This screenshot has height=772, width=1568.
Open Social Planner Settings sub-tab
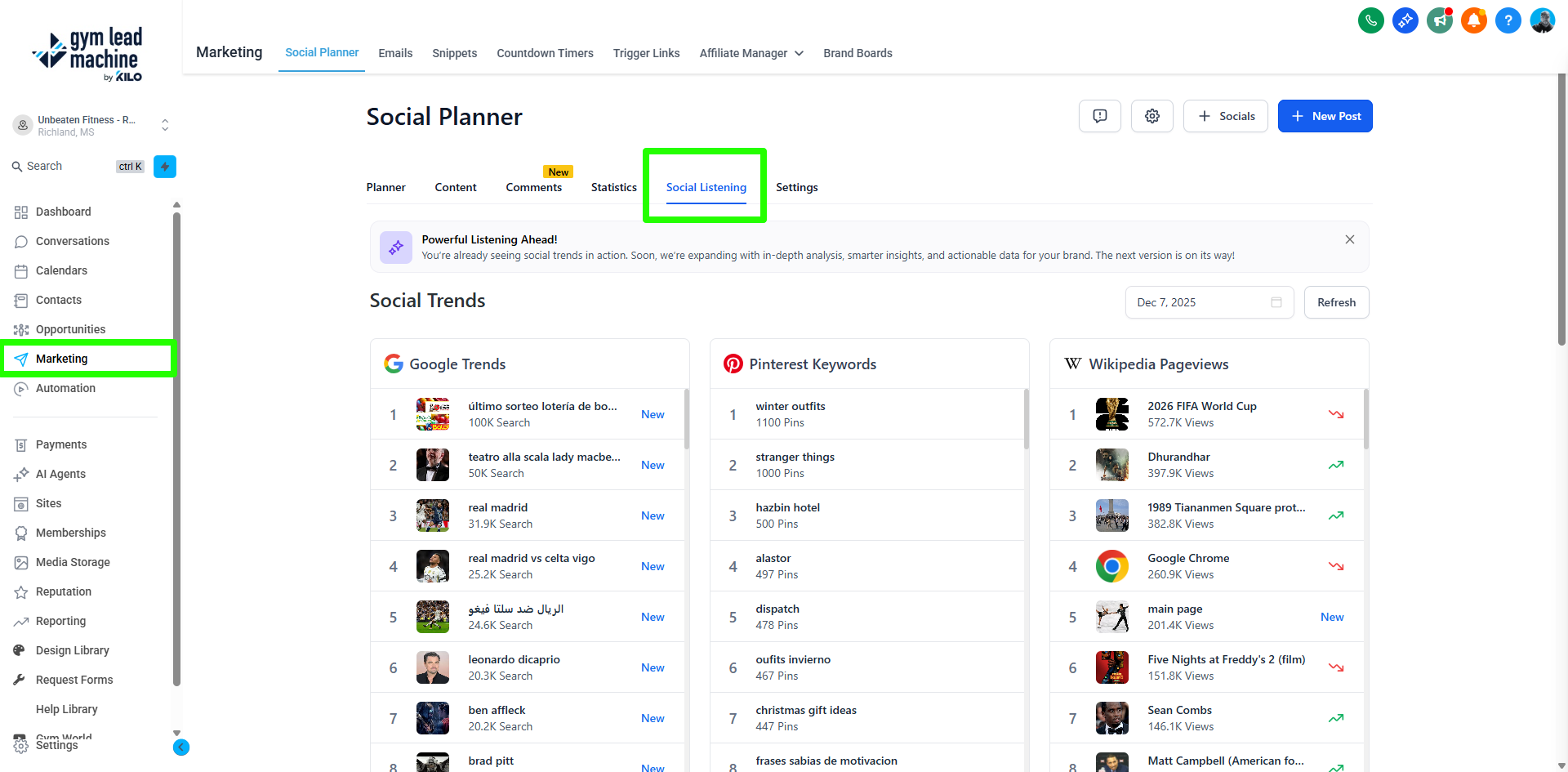[797, 187]
